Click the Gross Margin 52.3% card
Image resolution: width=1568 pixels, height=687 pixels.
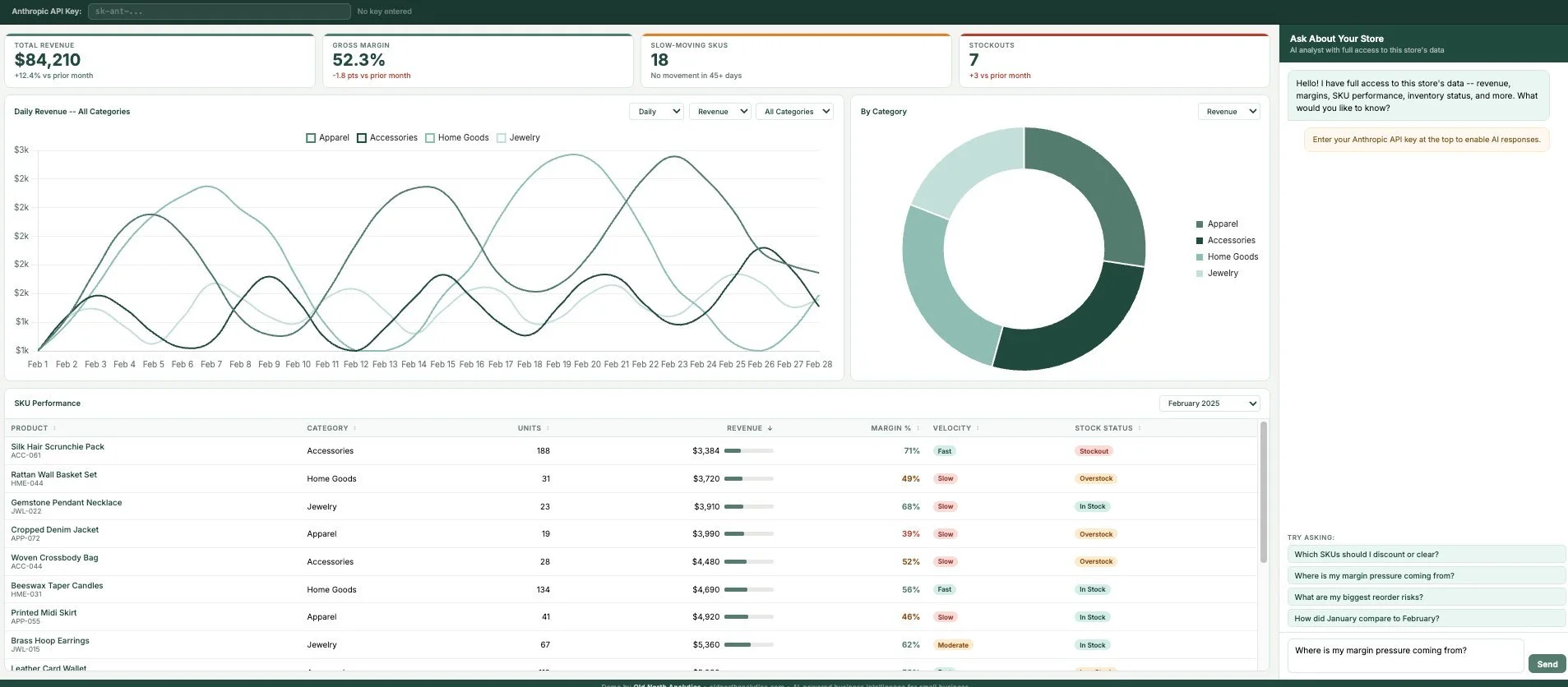point(478,61)
